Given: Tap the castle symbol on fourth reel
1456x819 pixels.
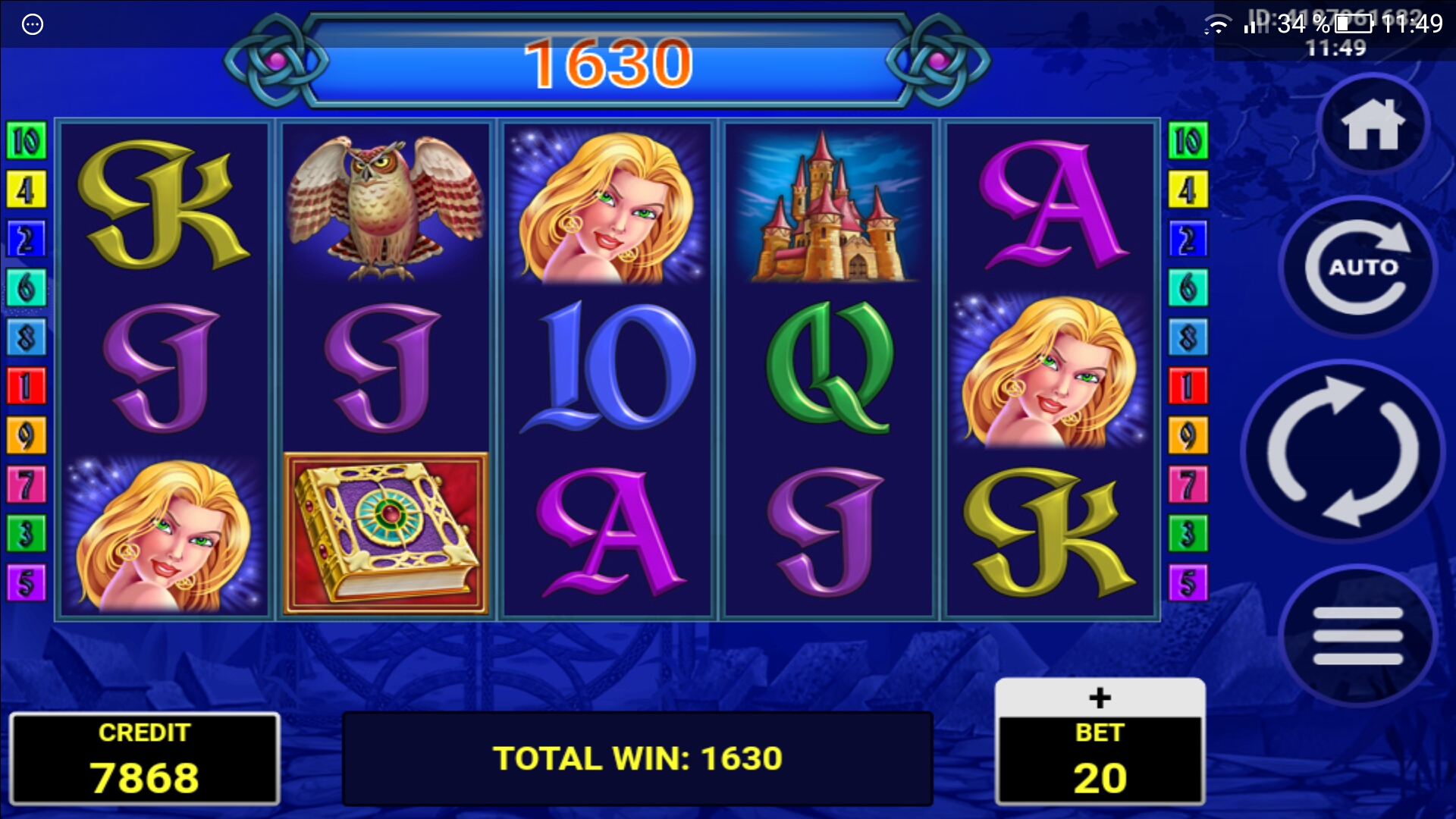Looking at the screenshot, I should [829, 206].
